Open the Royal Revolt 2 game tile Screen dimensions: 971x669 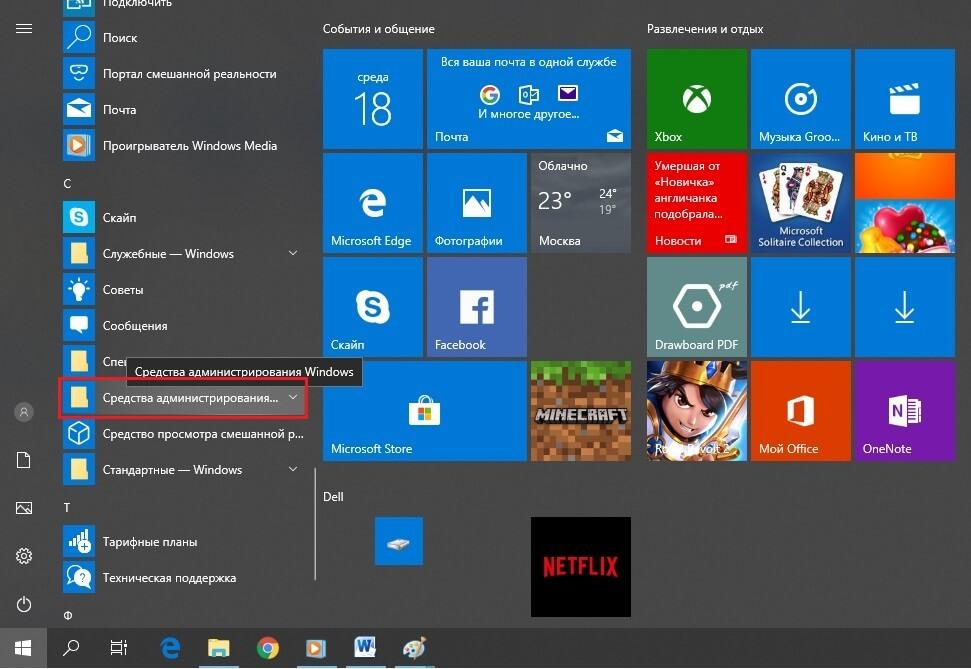[x=697, y=411]
